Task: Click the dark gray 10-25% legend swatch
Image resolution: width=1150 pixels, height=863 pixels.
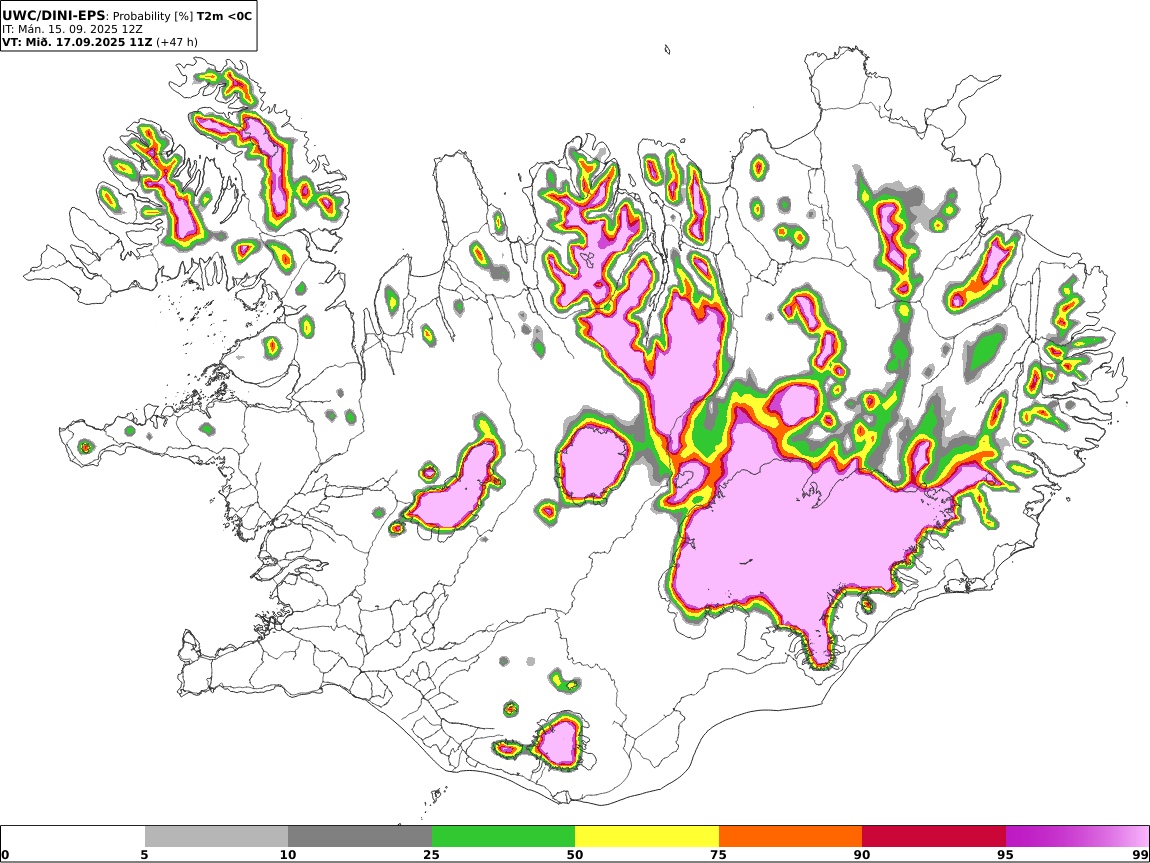Action: pyautogui.click(x=360, y=836)
